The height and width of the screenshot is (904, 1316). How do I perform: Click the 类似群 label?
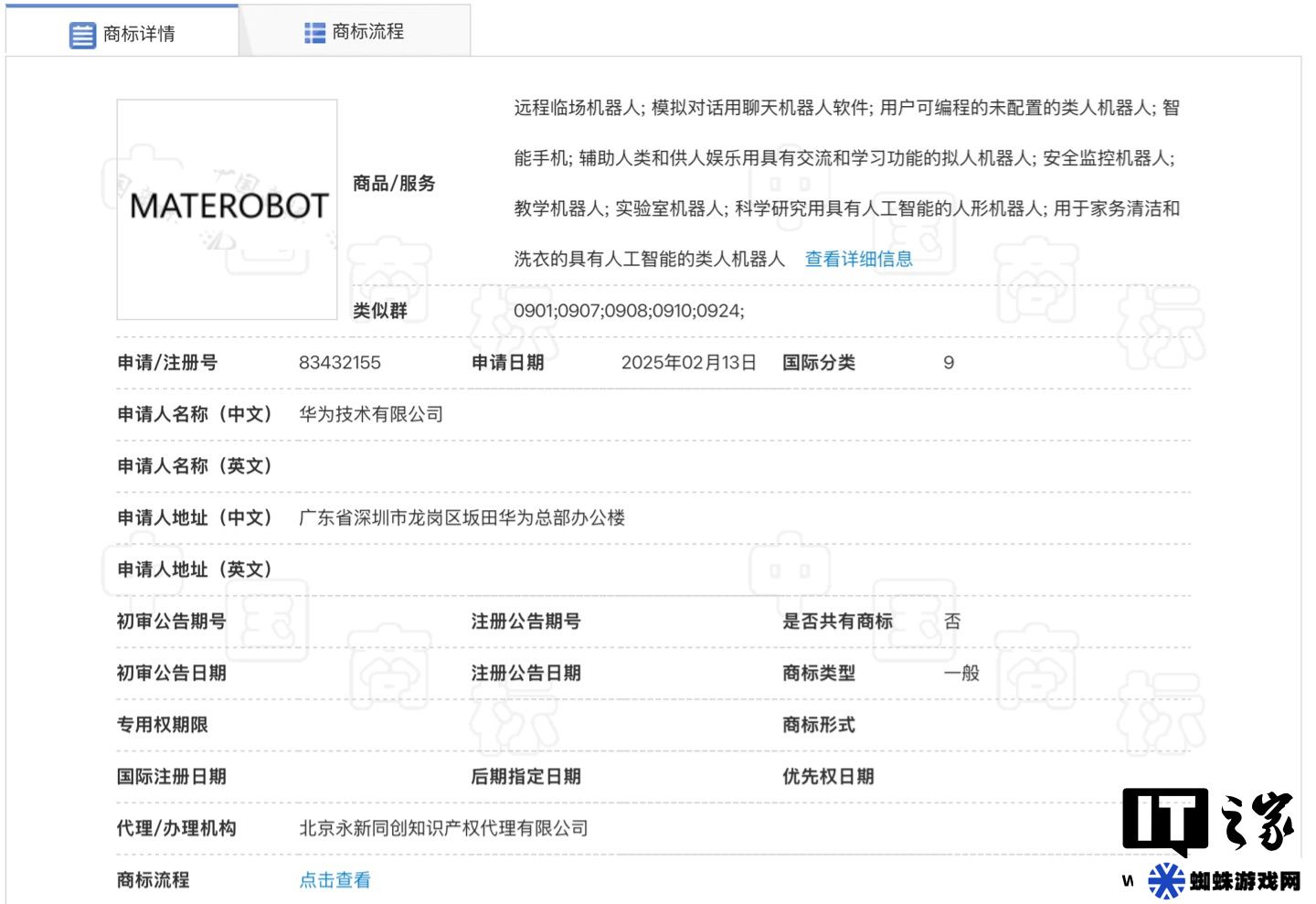[380, 311]
